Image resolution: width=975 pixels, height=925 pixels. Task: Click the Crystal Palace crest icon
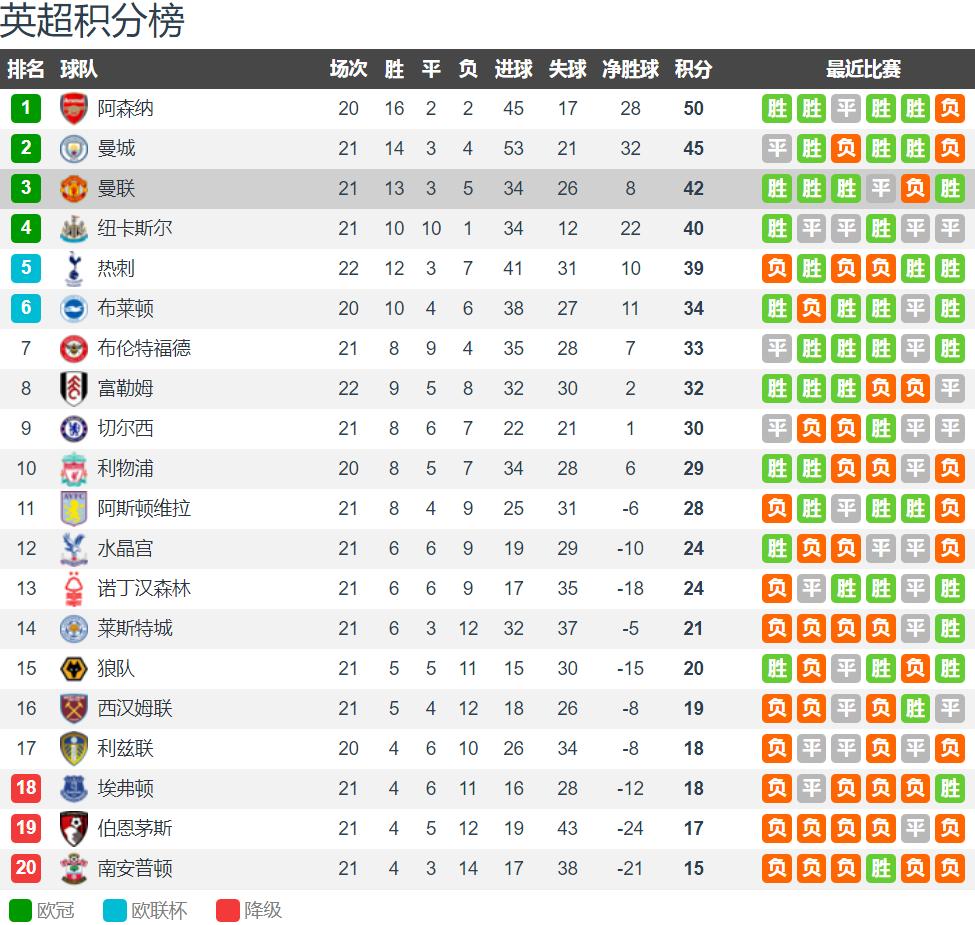coord(74,549)
